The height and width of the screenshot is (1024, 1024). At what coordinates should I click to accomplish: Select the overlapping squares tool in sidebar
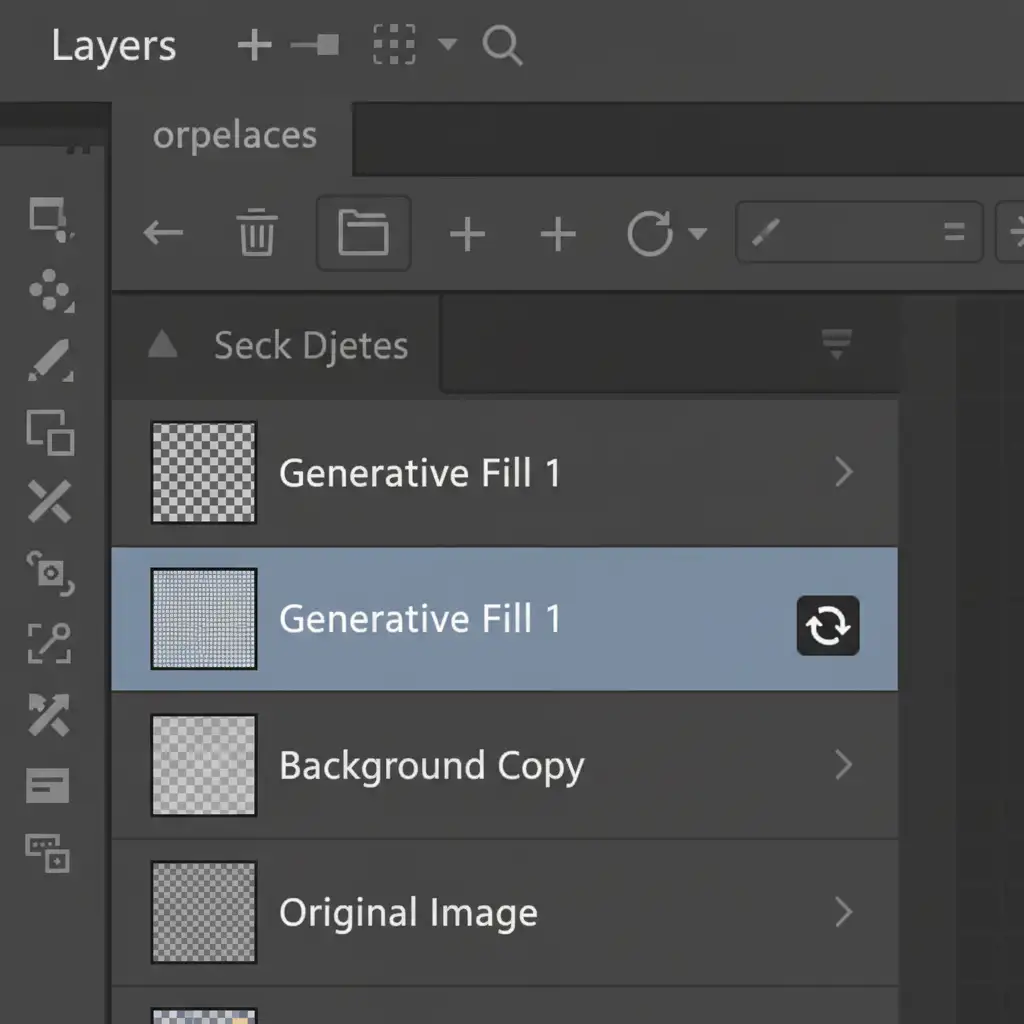[49, 432]
